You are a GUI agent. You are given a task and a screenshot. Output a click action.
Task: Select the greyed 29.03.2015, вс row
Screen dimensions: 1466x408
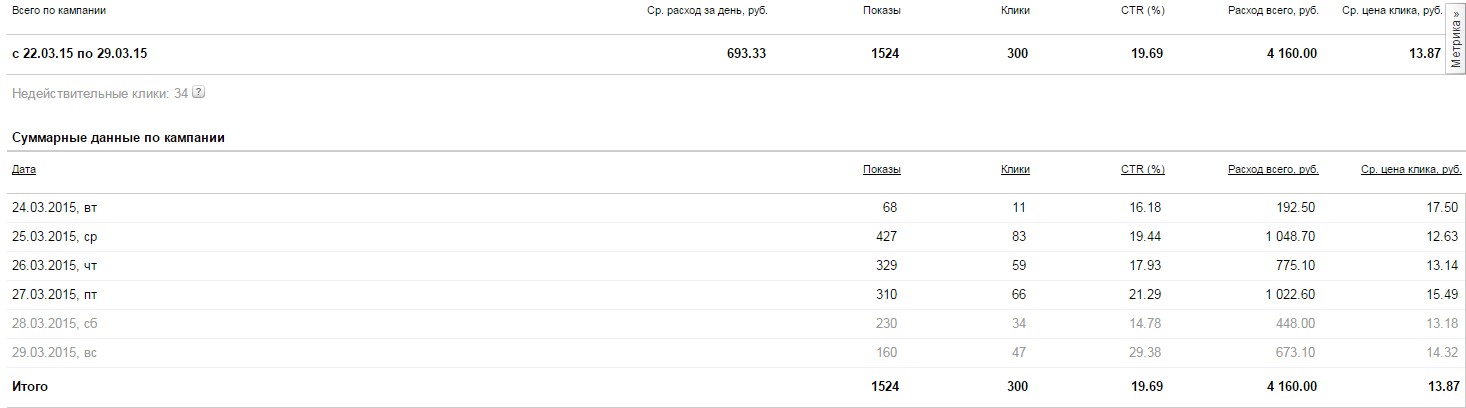coord(54,353)
